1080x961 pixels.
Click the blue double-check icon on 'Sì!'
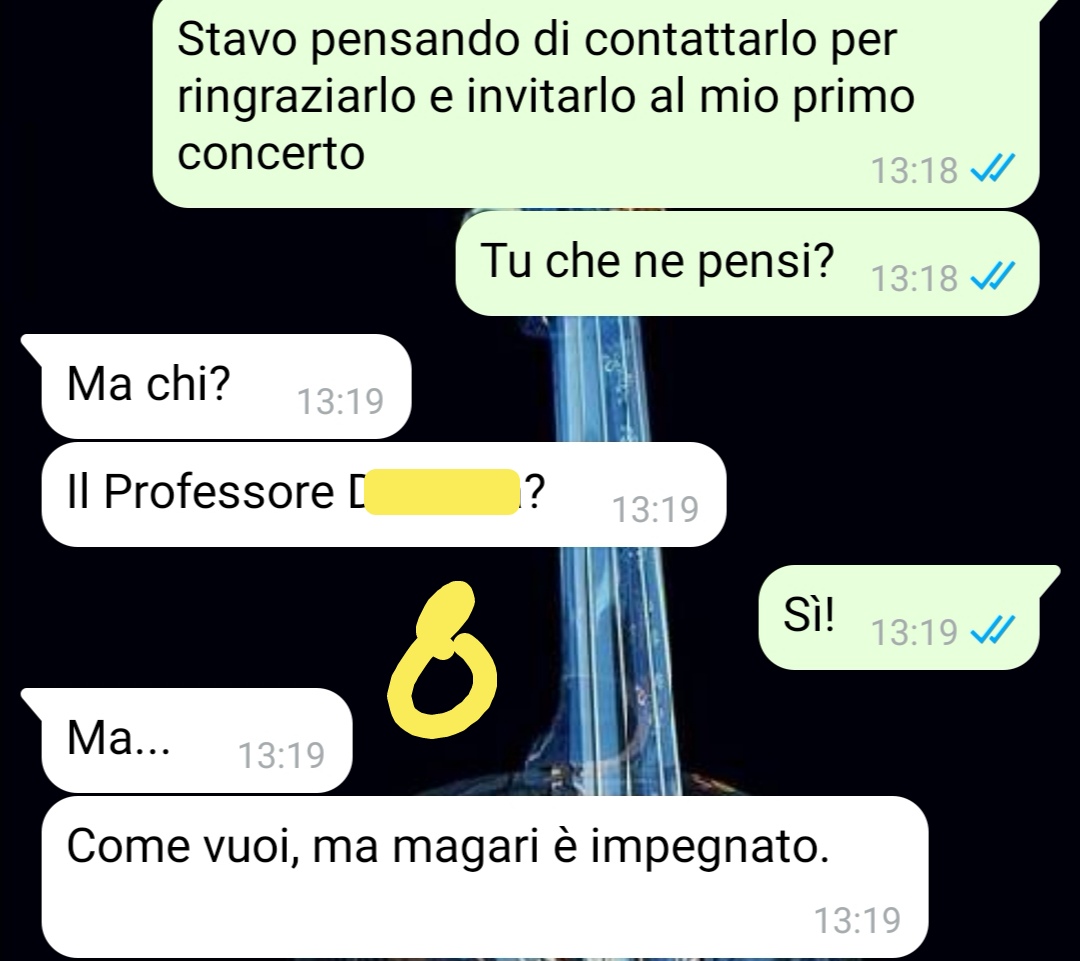coord(993,630)
